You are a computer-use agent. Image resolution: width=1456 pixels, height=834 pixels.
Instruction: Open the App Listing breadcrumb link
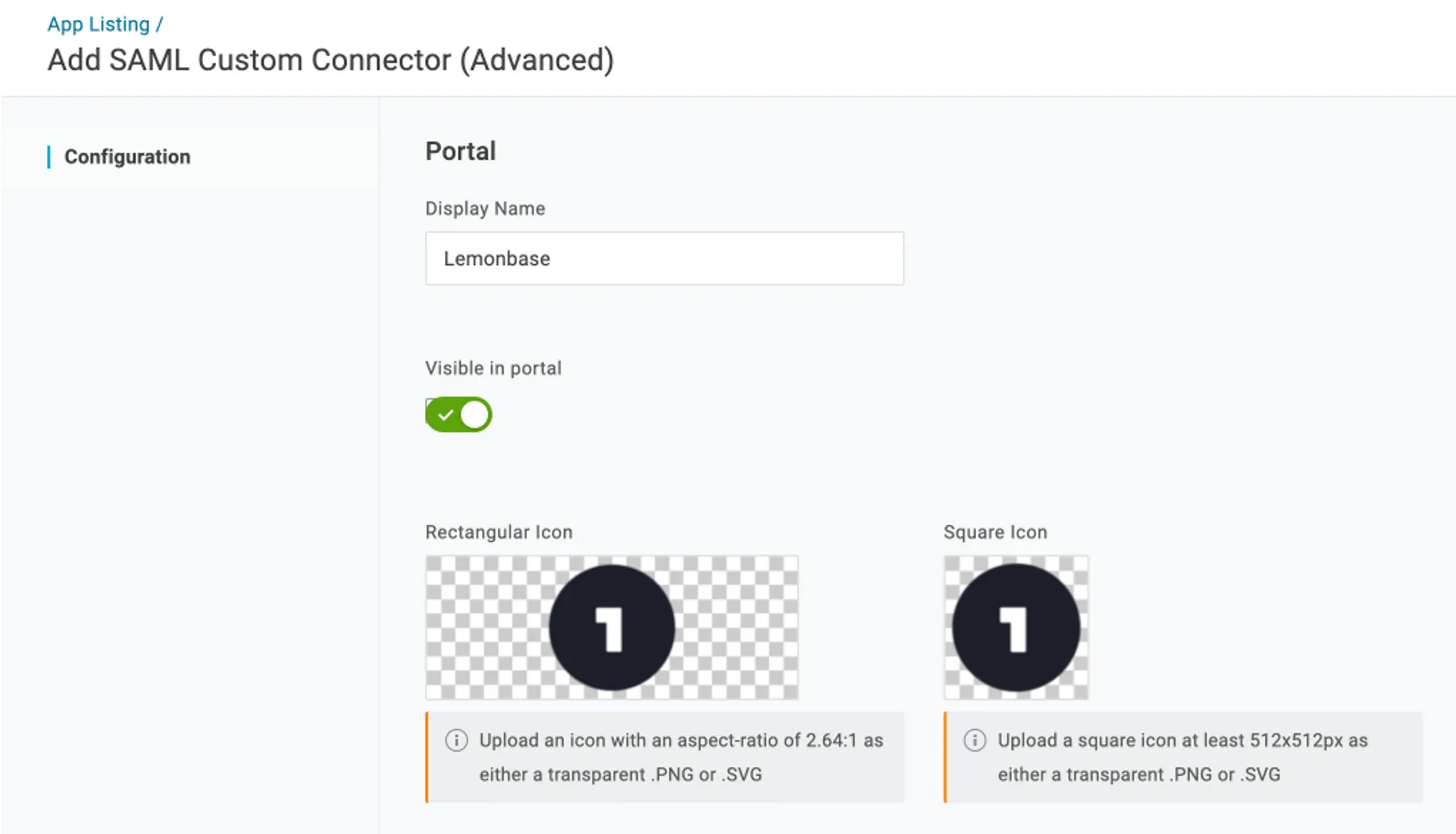tap(98, 24)
